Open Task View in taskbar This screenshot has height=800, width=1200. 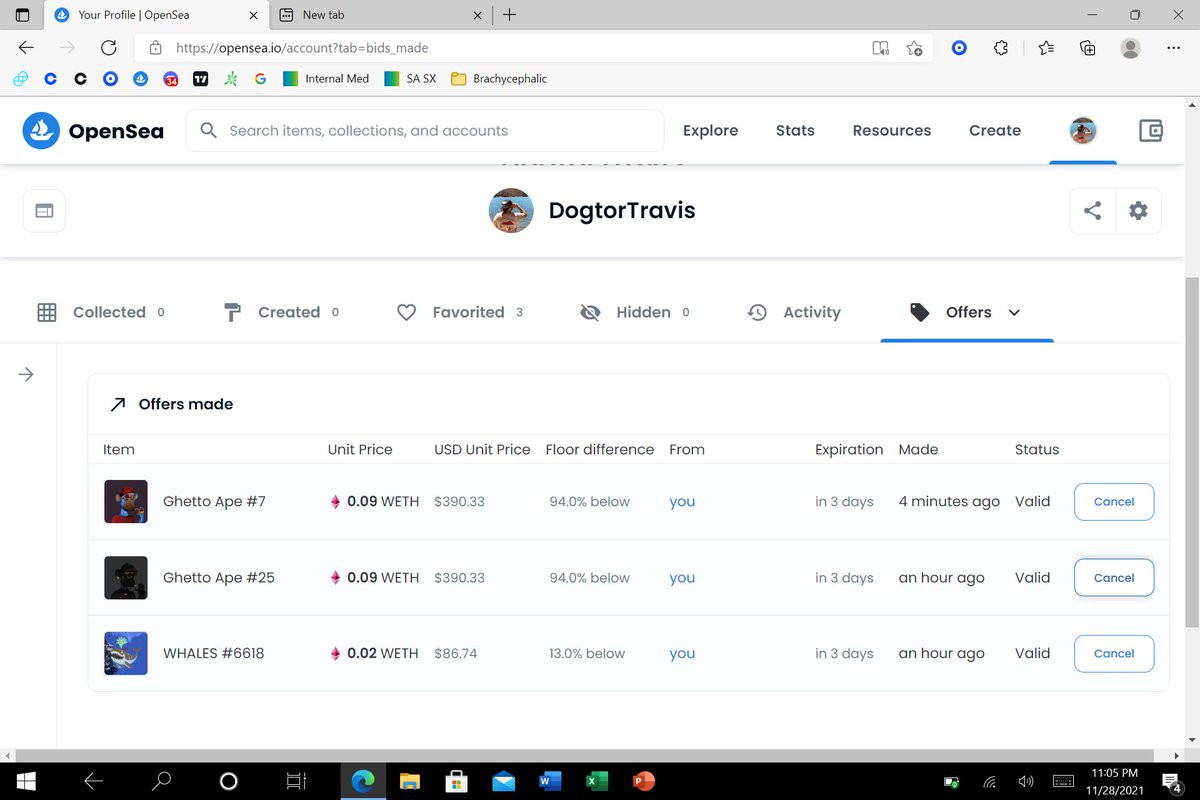pos(296,781)
